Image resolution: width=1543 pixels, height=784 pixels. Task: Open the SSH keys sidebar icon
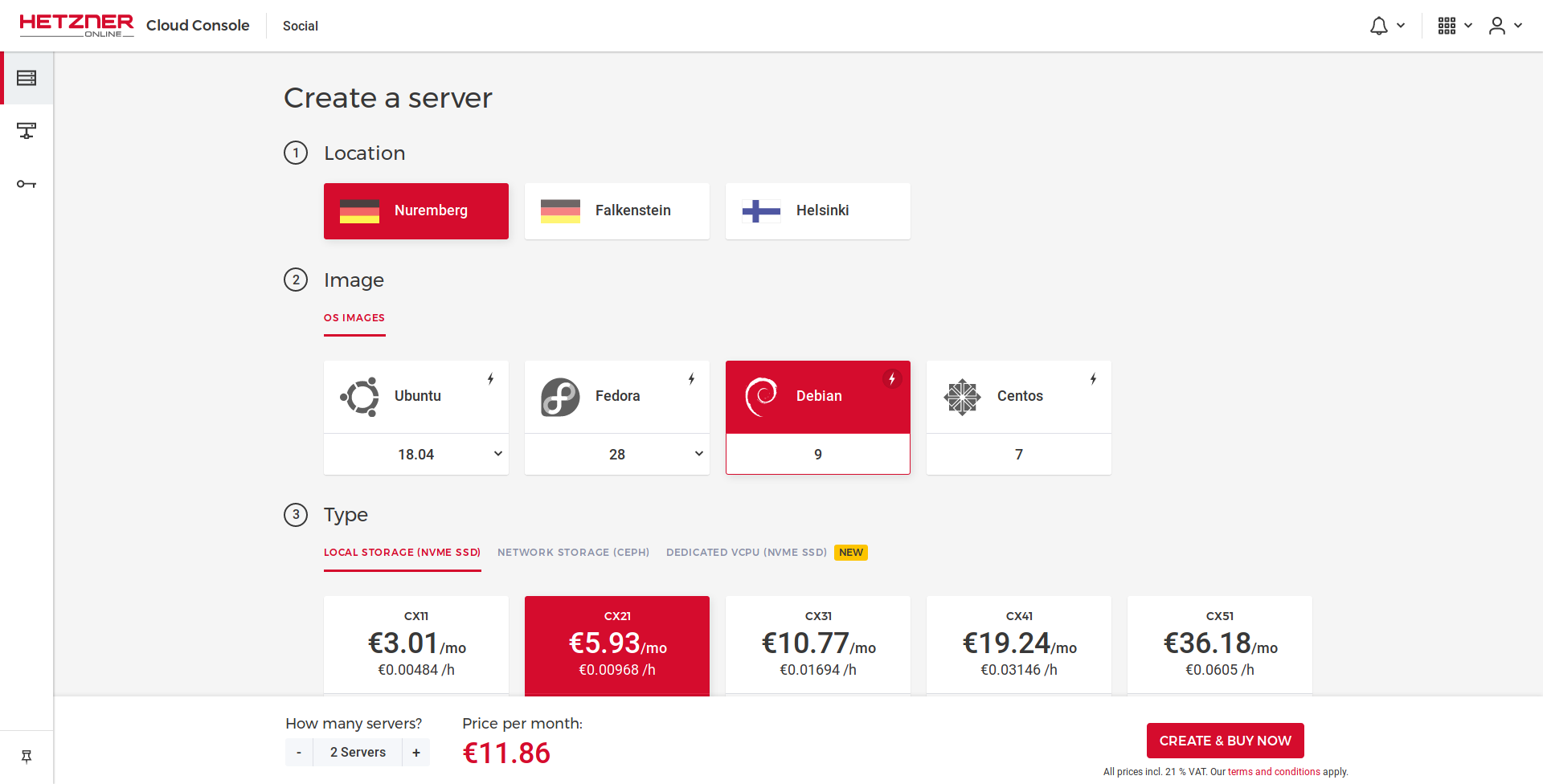coord(27,184)
